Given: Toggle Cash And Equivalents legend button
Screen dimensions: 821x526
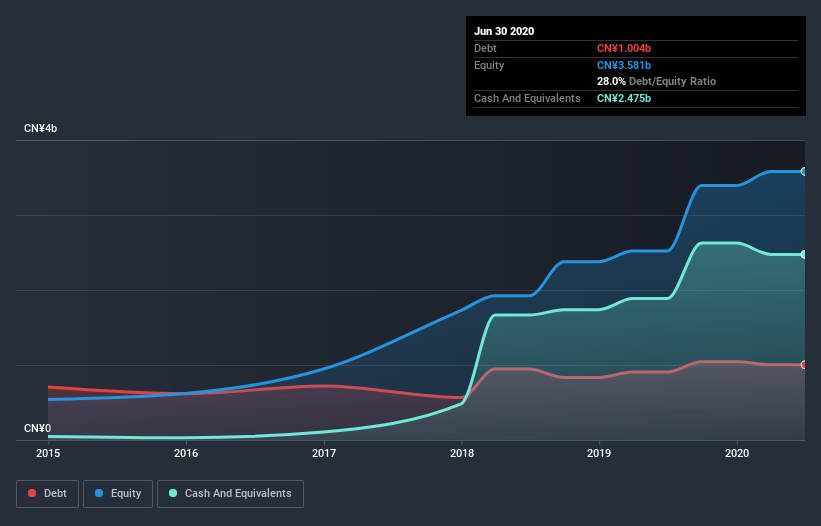Looking at the screenshot, I should point(230,494).
